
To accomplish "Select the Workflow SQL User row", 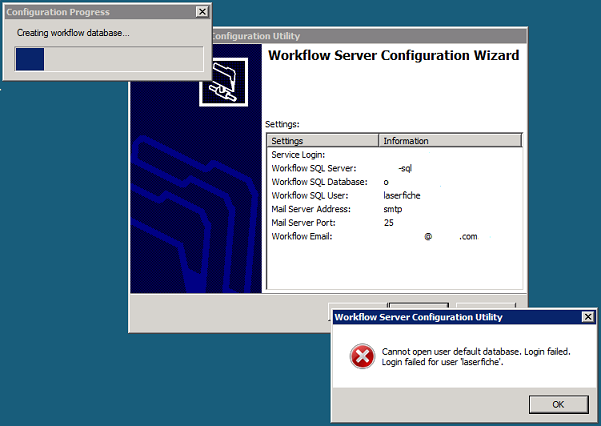I will [394, 196].
